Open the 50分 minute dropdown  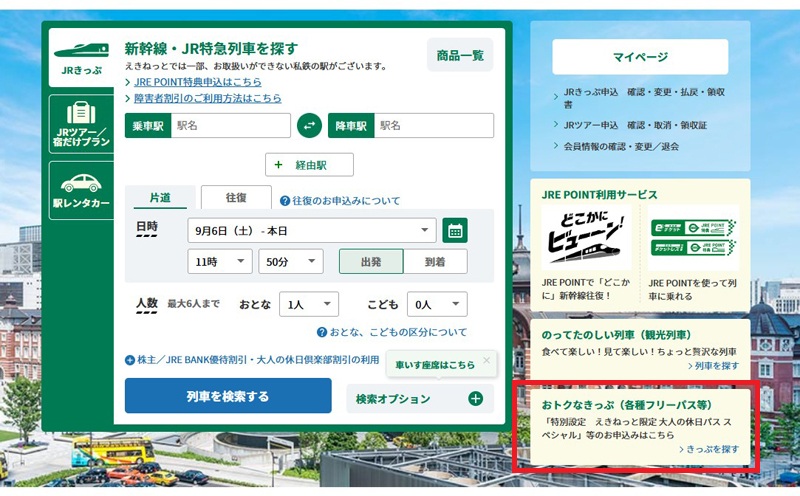click(x=291, y=262)
